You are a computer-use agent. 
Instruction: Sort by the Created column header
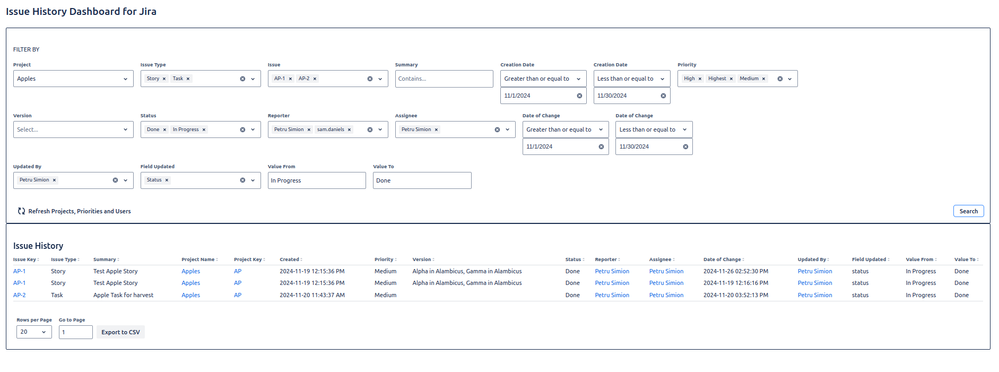point(291,260)
